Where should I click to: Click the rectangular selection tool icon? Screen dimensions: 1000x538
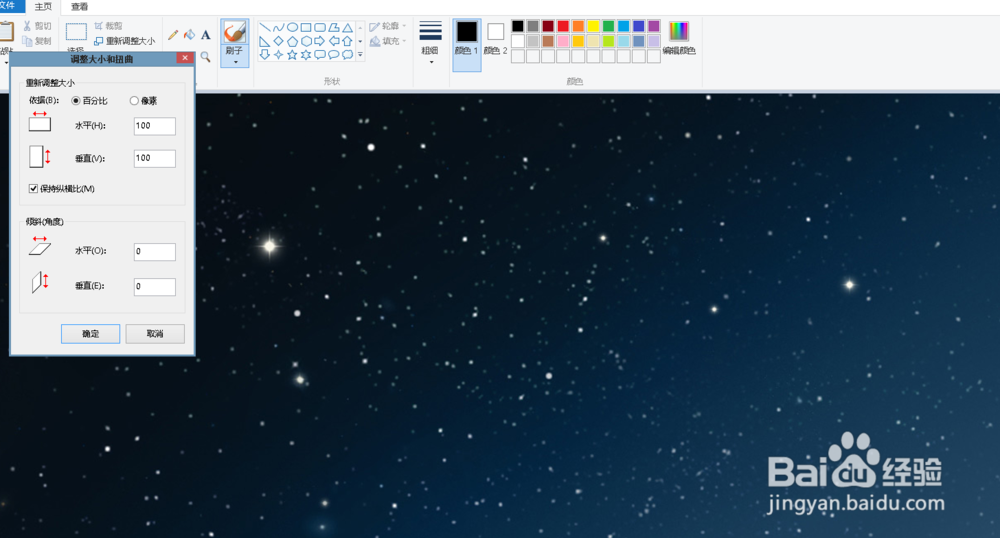[76, 32]
